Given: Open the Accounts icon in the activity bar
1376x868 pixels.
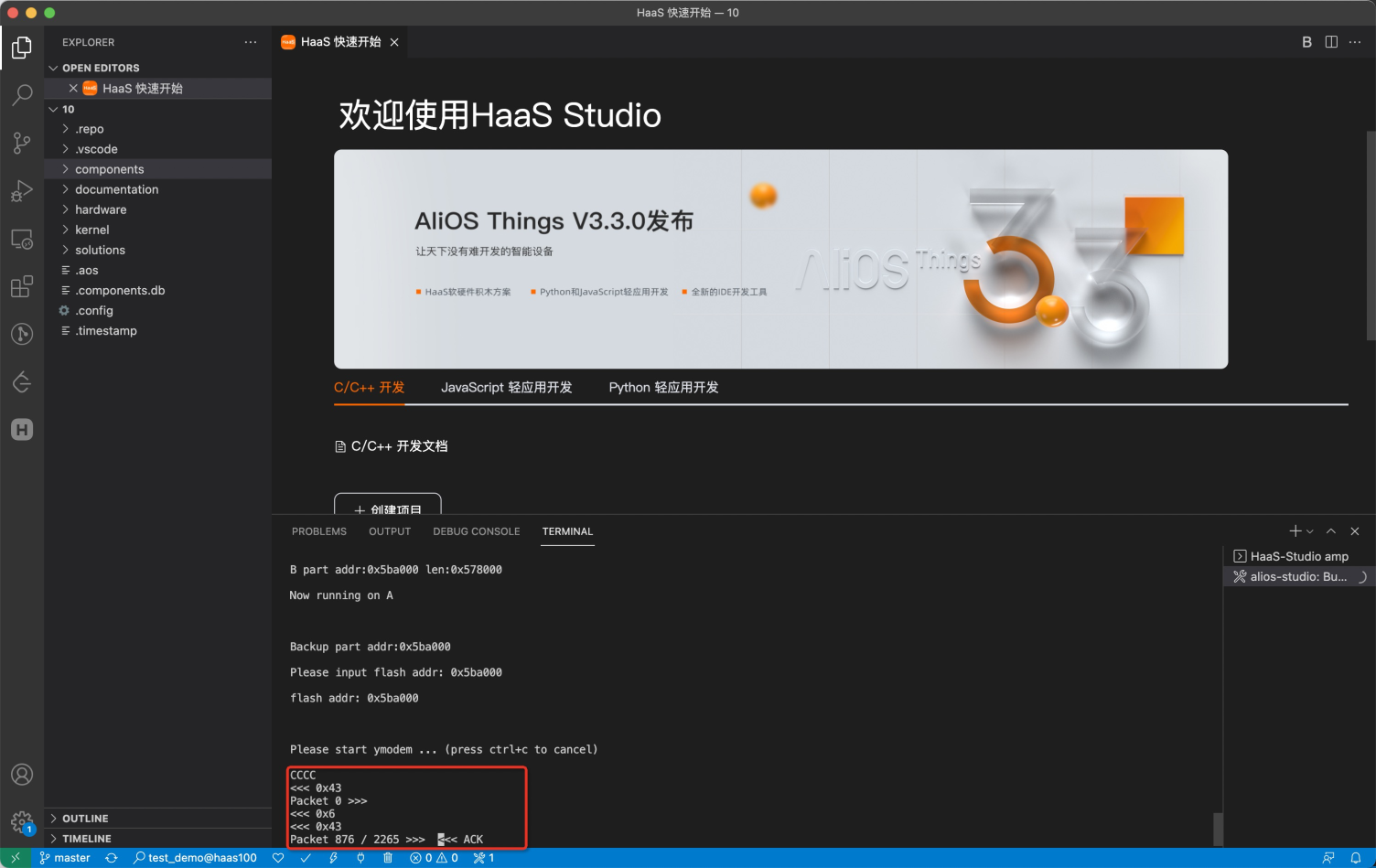Looking at the screenshot, I should tap(22, 775).
